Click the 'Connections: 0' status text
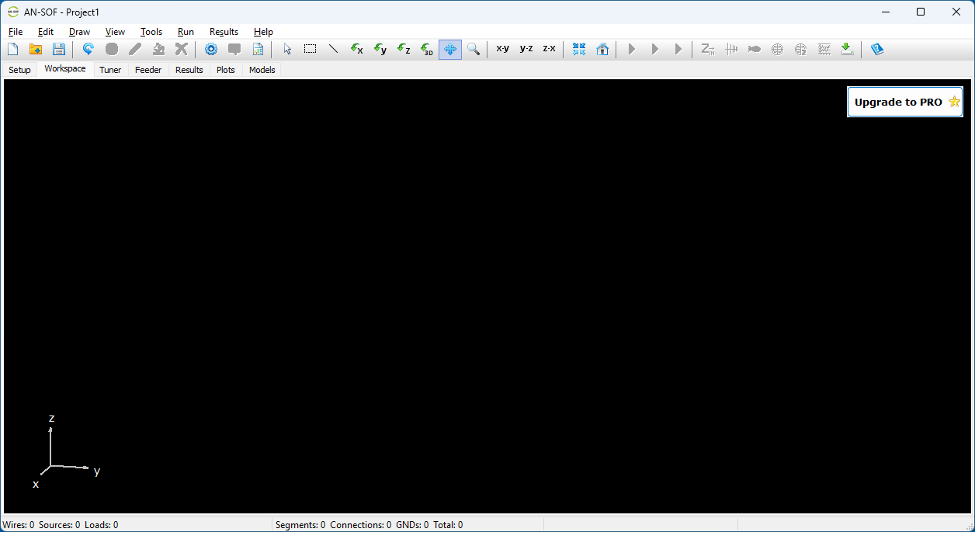 point(361,525)
